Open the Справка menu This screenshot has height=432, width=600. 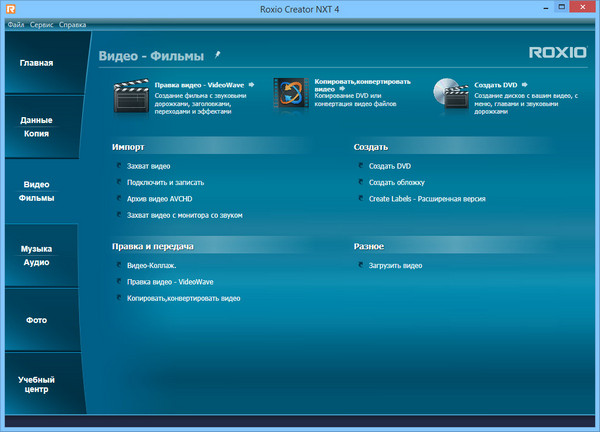point(72,23)
